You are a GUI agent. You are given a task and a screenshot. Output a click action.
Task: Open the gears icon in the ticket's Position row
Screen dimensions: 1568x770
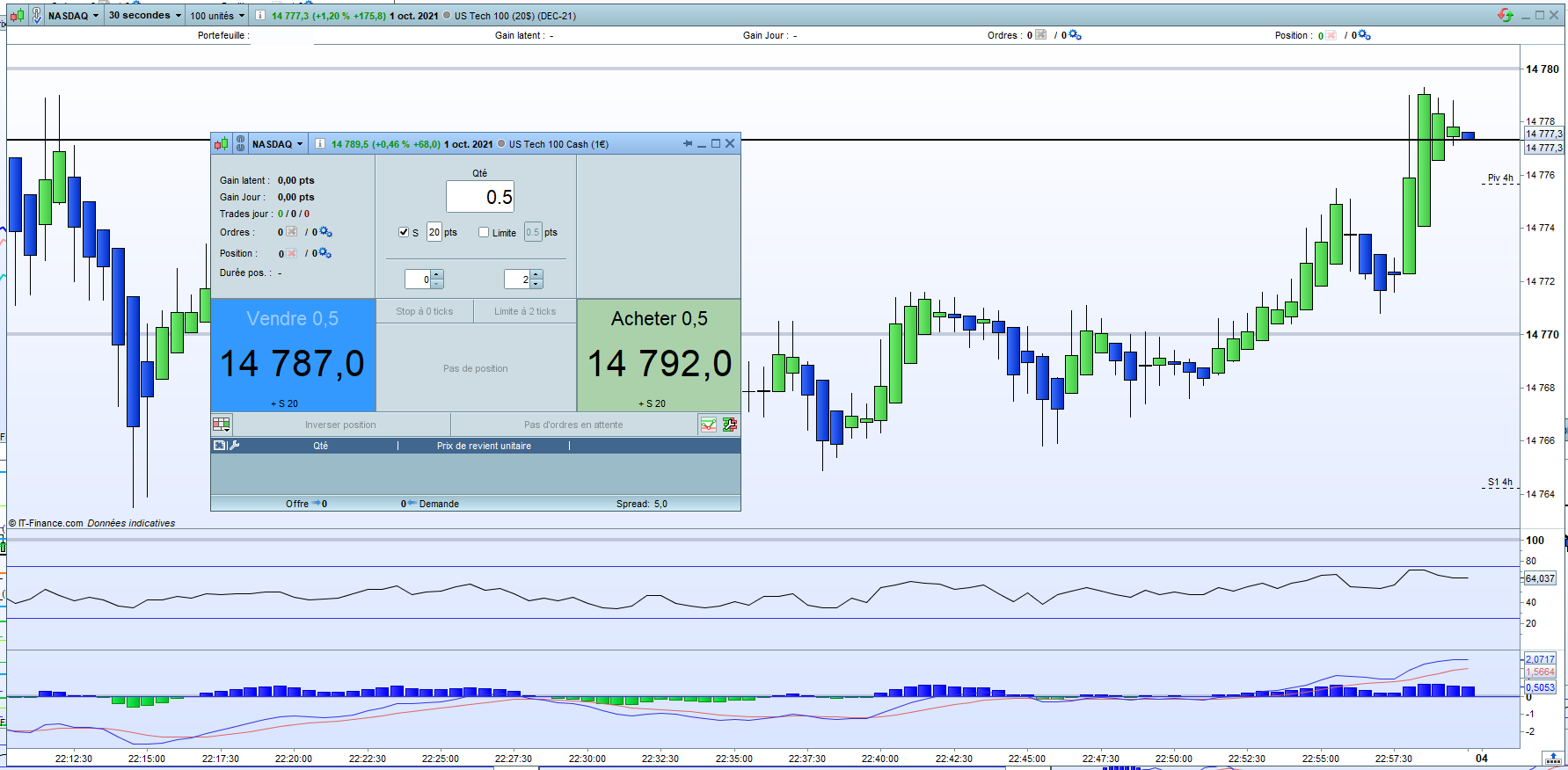[x=325, y=253]
